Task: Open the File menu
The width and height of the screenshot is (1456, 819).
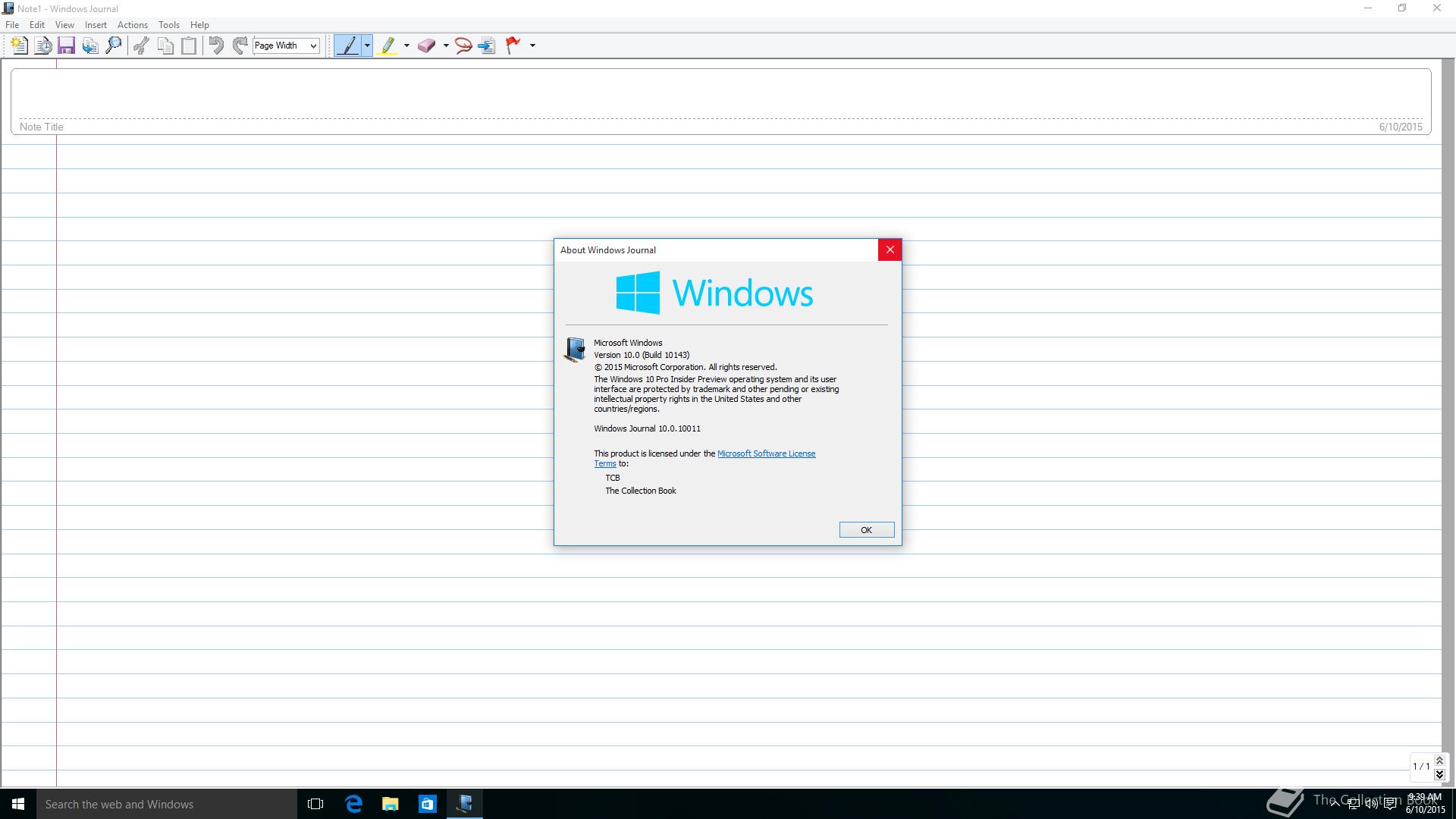Action: [12, 25]
